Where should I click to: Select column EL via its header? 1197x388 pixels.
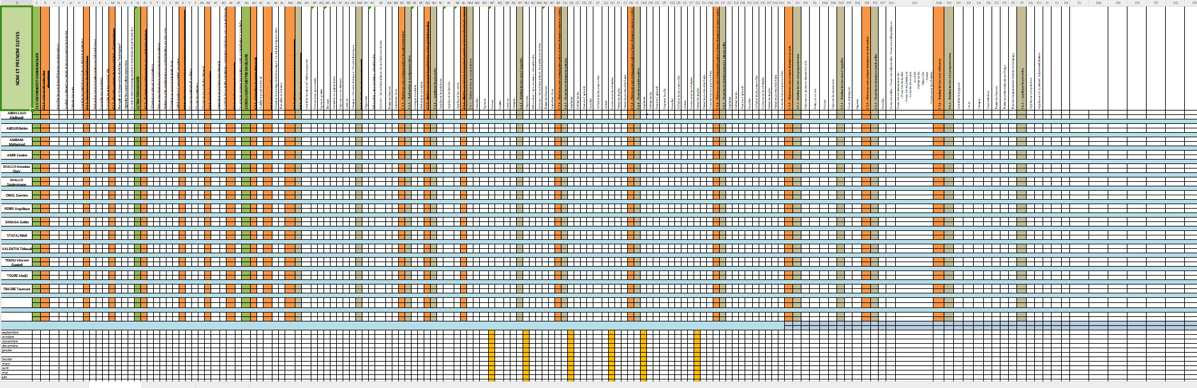tap(1079, 3)
